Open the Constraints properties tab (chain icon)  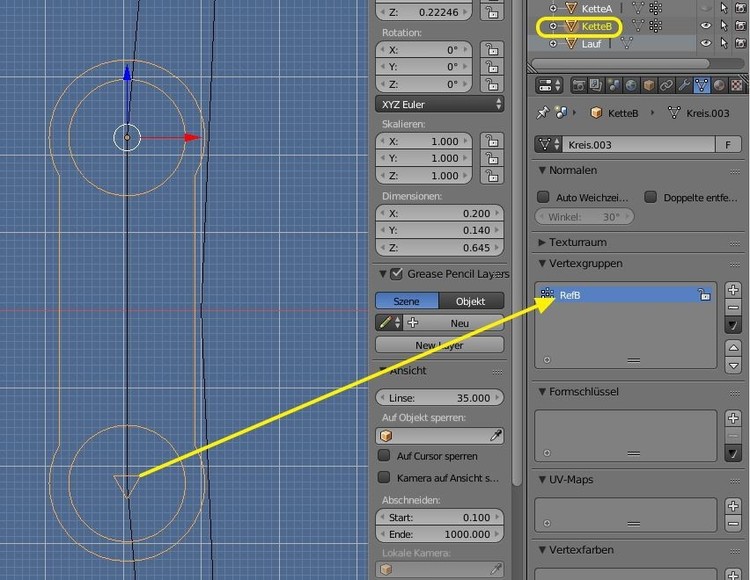tap(666, 86)
